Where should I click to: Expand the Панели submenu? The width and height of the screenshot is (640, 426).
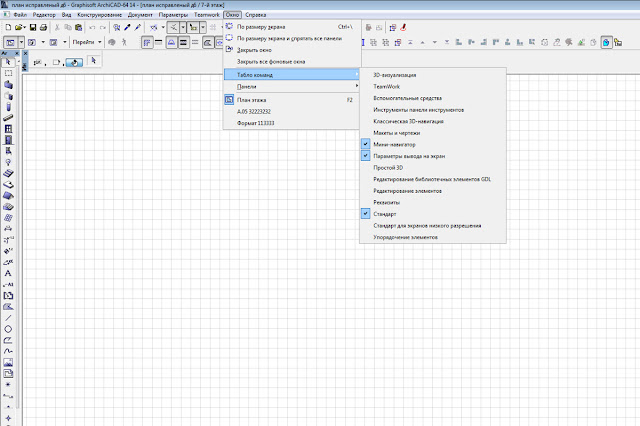point(291,87)
